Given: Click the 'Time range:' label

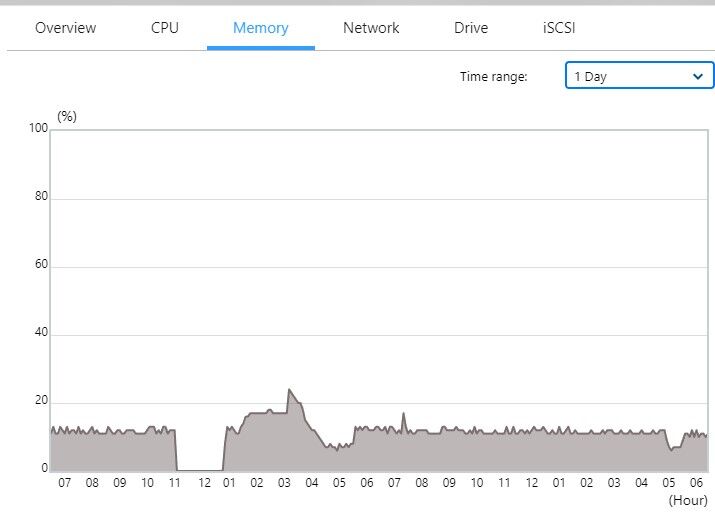Looking at the screenshot, I should (x=493, y=77).
